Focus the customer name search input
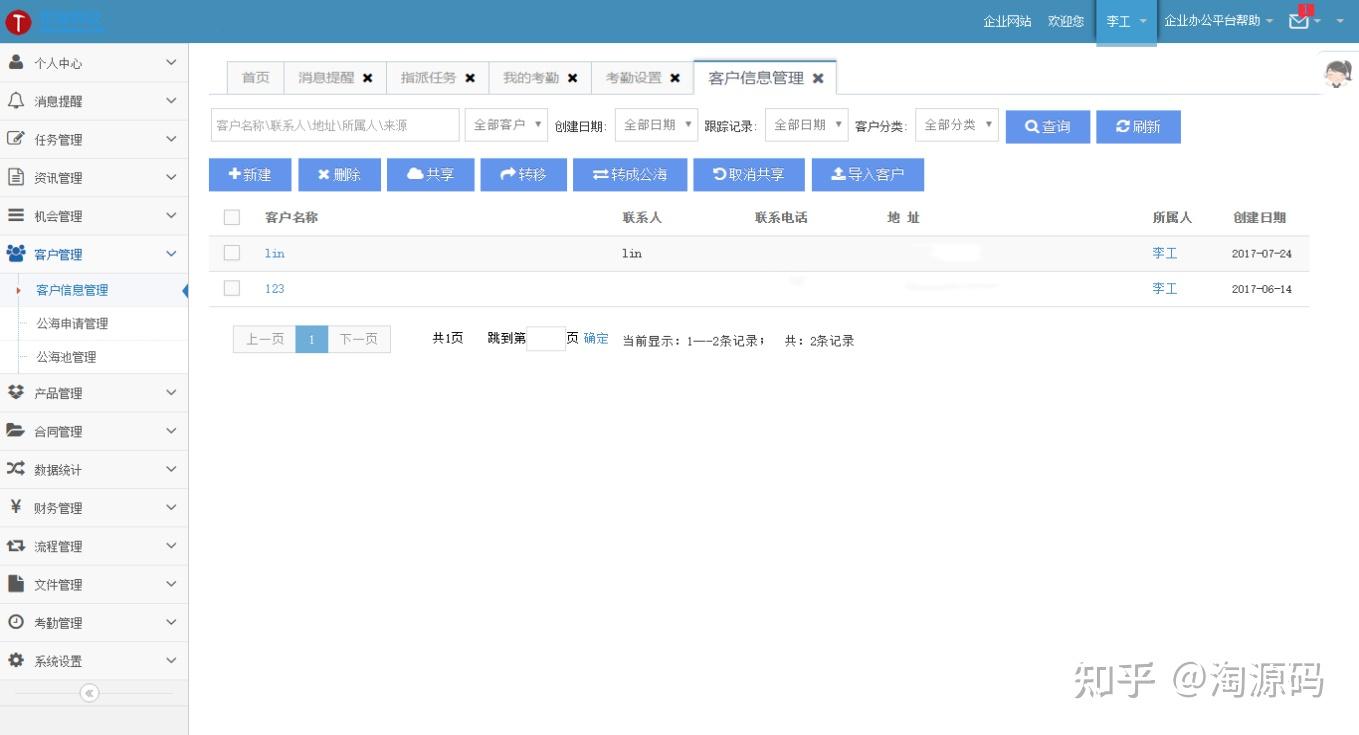Image resolution: width=1359 pixels, height=735 pixels. (x=335, y=125)
